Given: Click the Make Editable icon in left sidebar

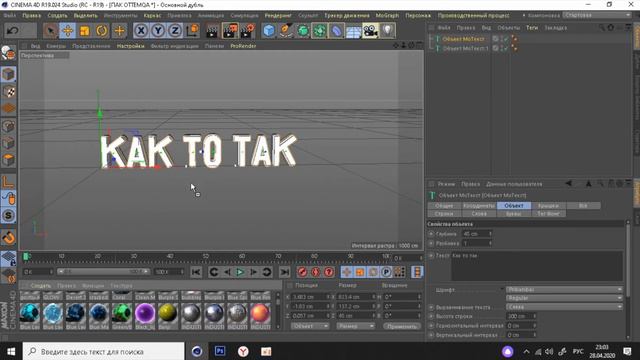Looking at the screenshot, I should (8, 53).
